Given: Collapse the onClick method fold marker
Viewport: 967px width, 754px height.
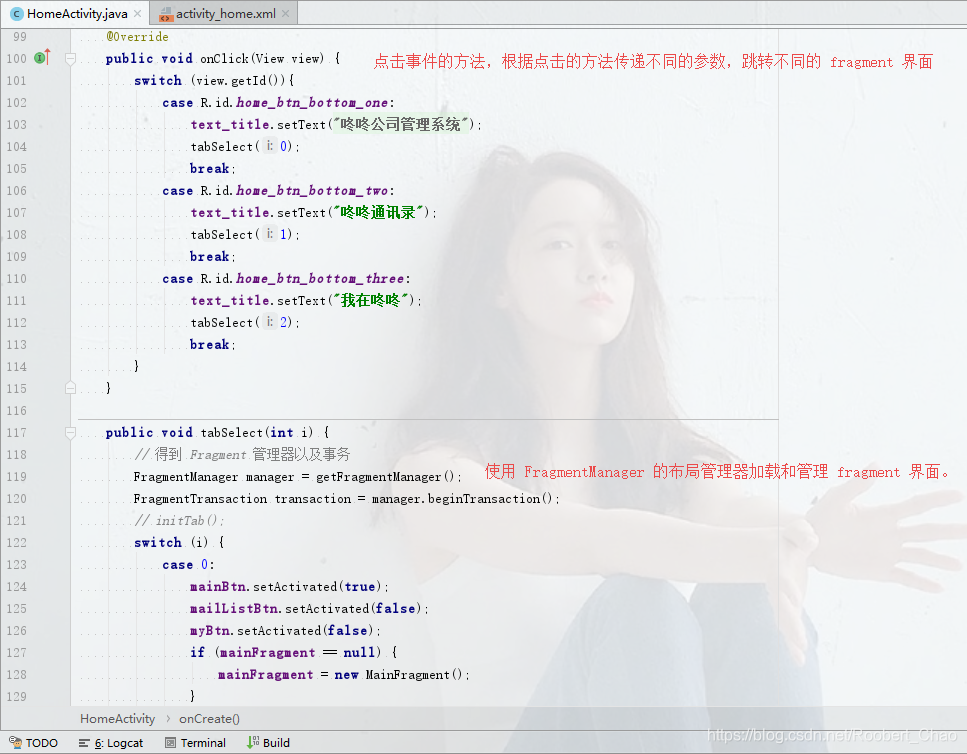Looking at the screenshot, I should tap(69, 59).
